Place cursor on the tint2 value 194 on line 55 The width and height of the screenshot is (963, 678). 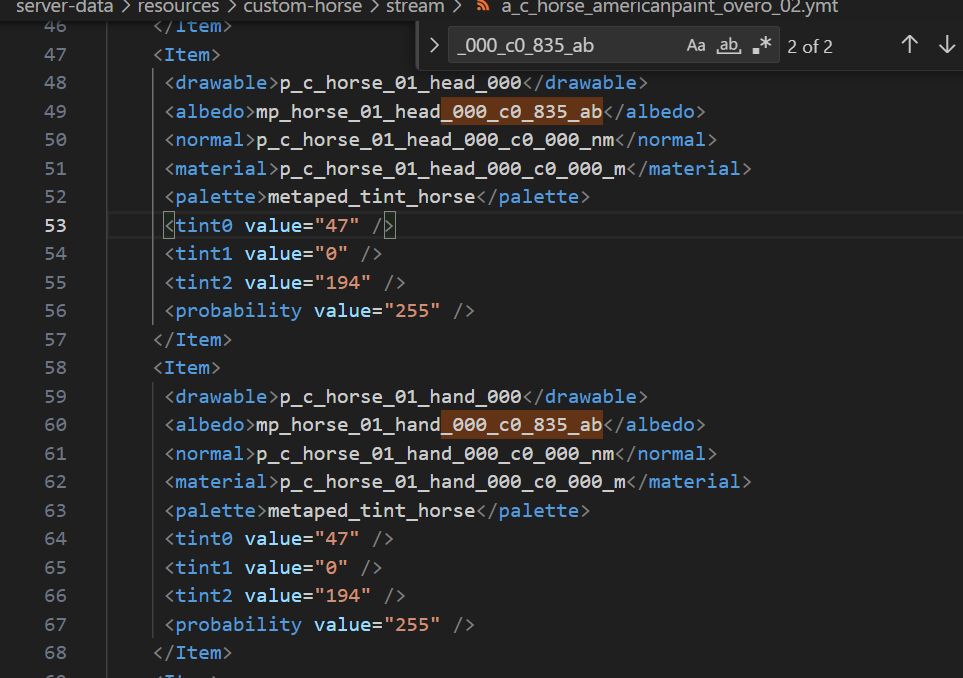[343, 282]
